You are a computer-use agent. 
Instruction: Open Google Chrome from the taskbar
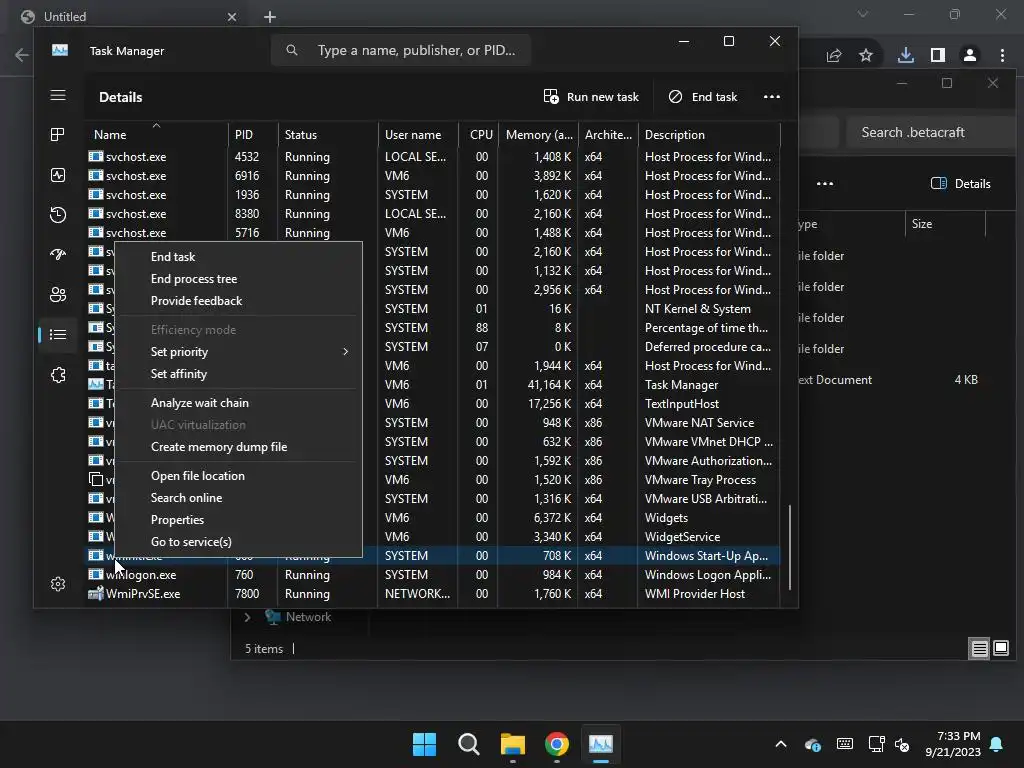coord(556,744)
